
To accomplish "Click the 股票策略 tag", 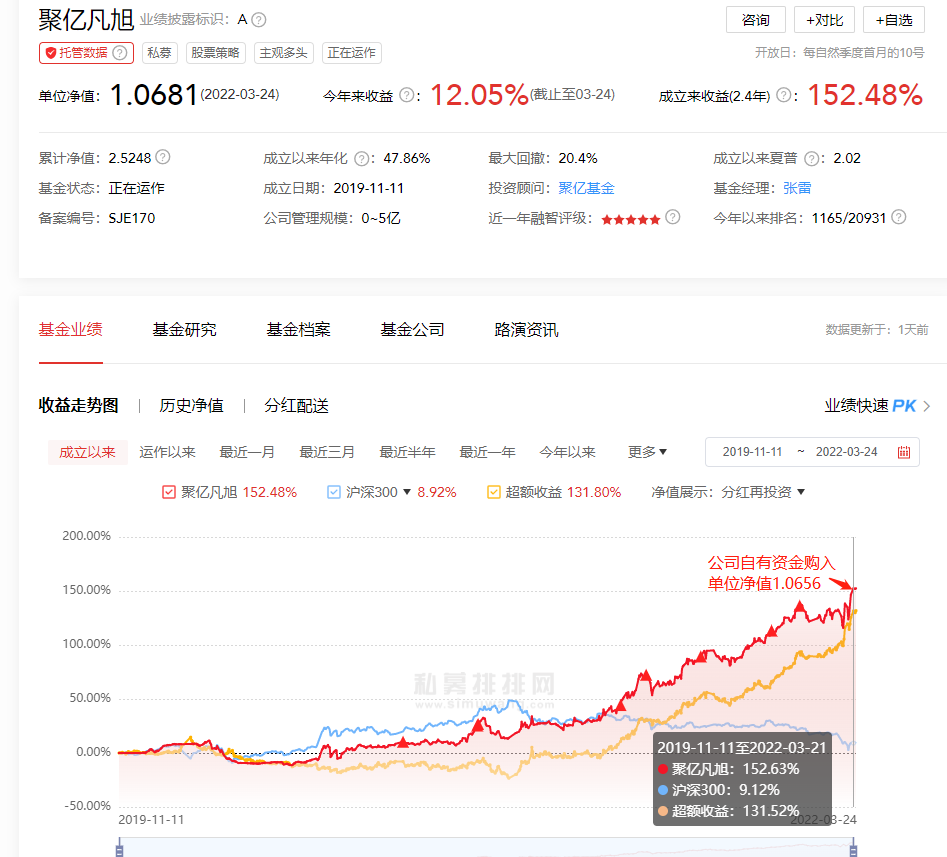I will [x=216, y=53].
